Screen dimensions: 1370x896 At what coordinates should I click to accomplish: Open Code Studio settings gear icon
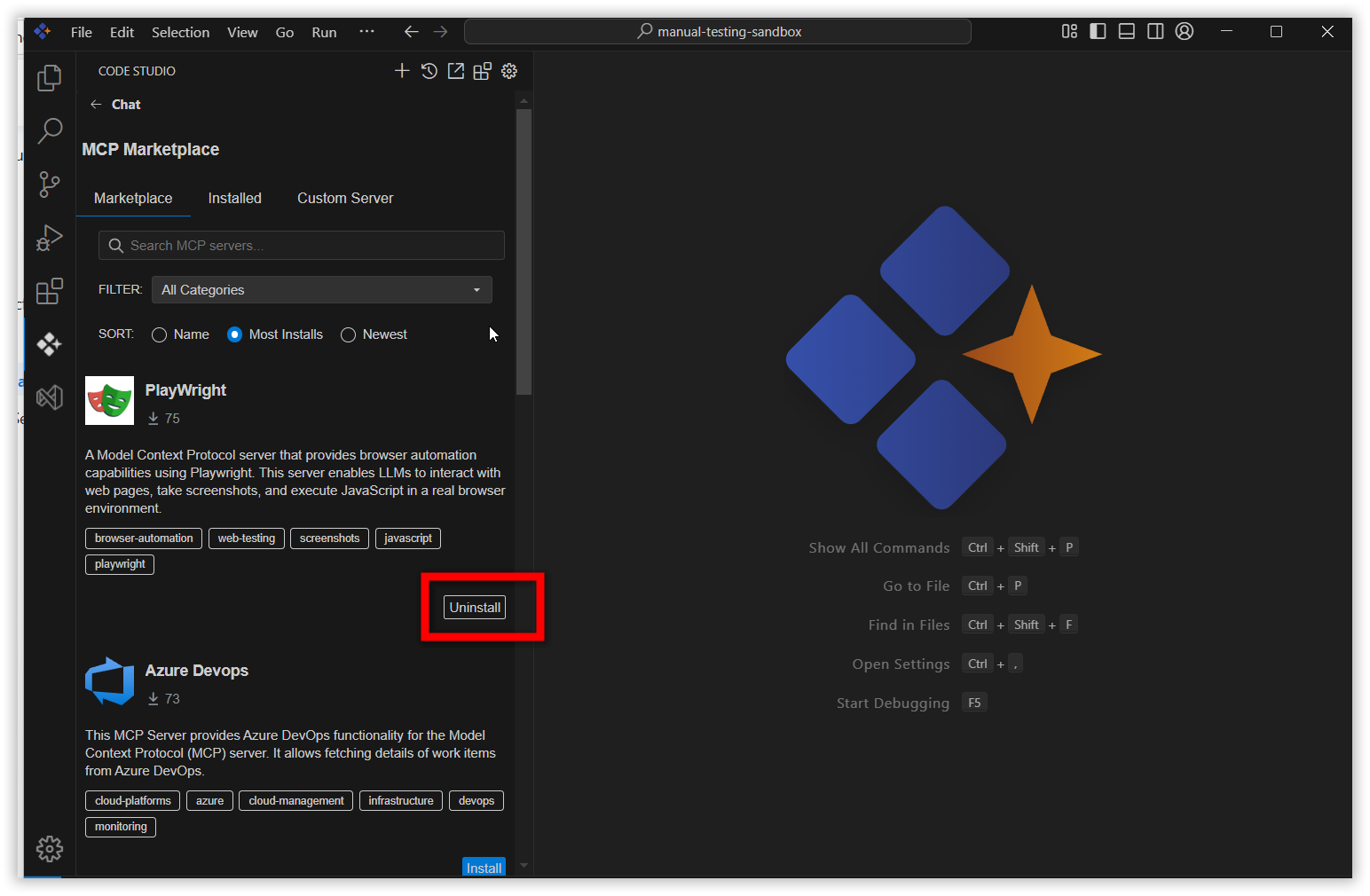click(x=509, y=71)
